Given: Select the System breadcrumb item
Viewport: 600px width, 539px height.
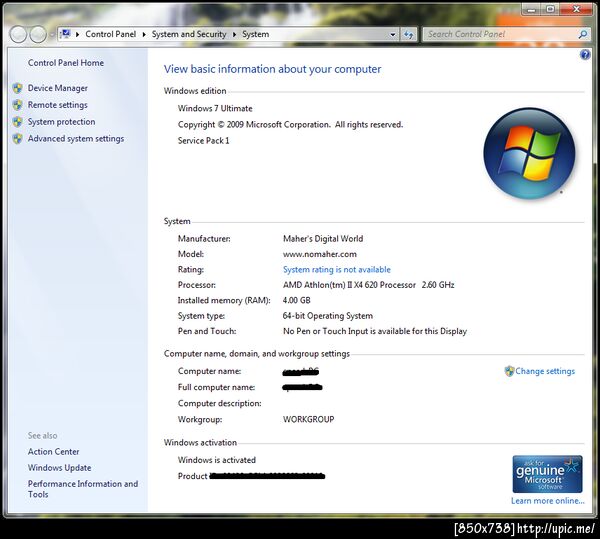Looking at the screenshot, I should [256, 34].
